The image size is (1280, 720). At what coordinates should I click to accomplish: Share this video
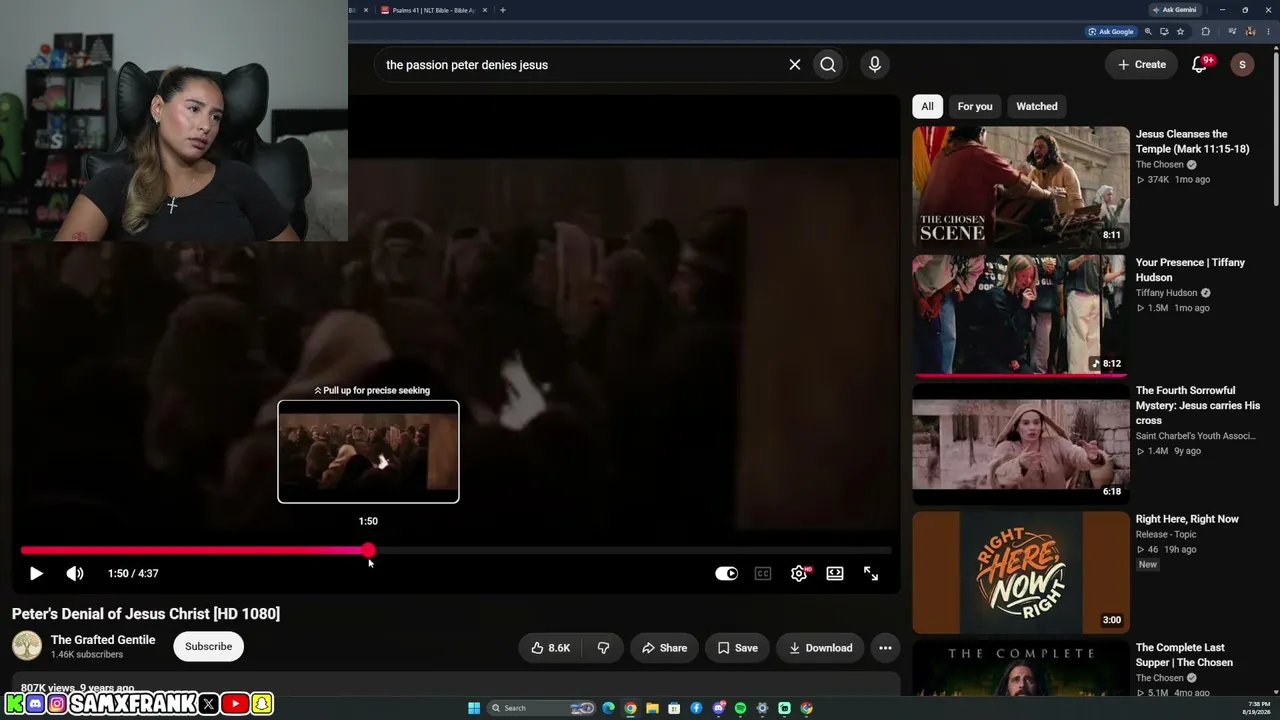click(664, 648)
